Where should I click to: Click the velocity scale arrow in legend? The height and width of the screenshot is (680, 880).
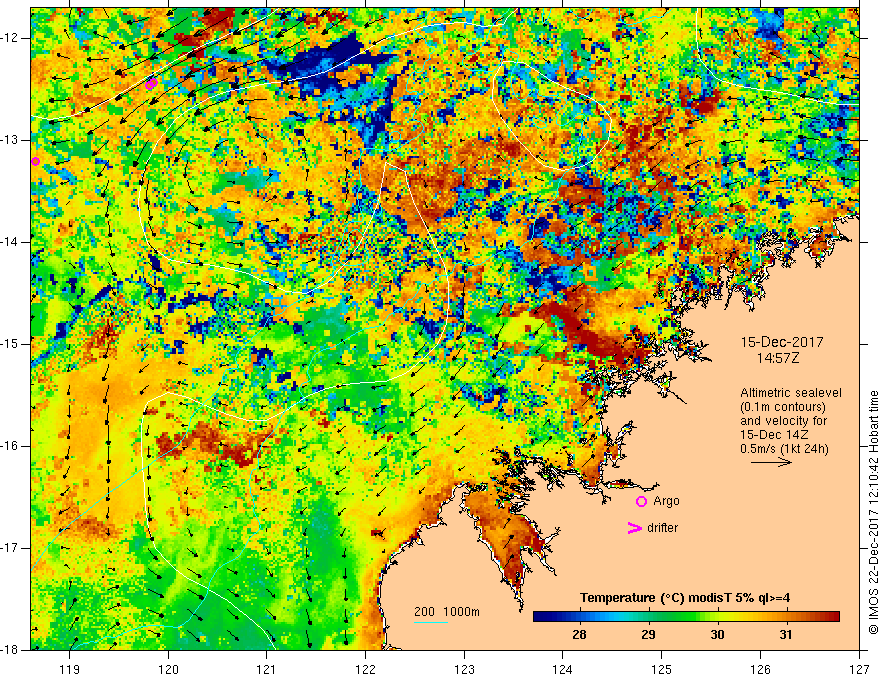(771, 462)
